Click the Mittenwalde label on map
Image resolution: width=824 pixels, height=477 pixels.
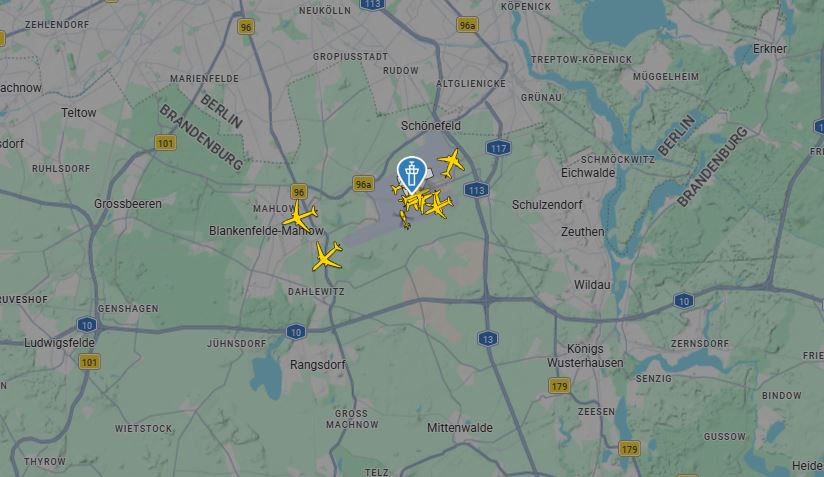(x=460, y=428)
